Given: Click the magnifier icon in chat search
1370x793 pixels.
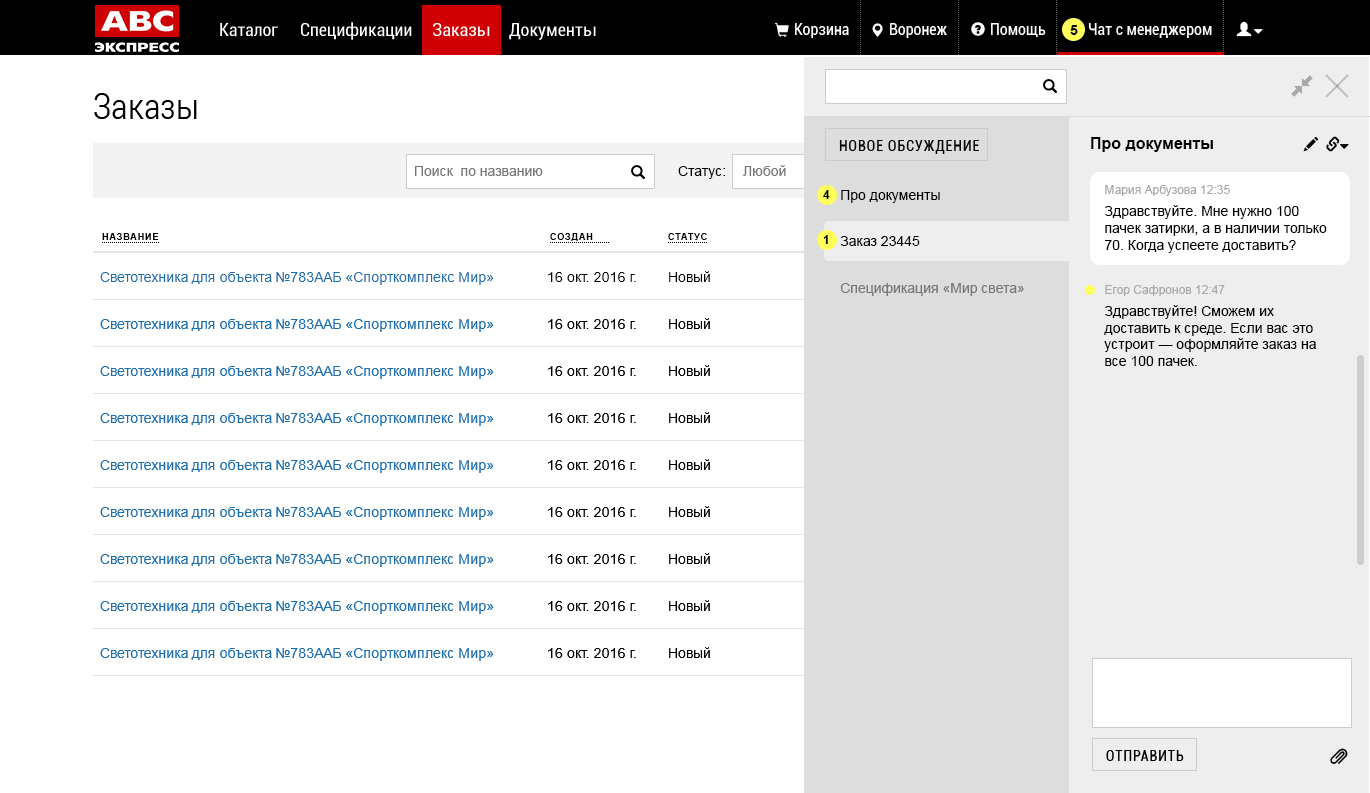Looking at the screenshot, I should tap(1050, 86).
